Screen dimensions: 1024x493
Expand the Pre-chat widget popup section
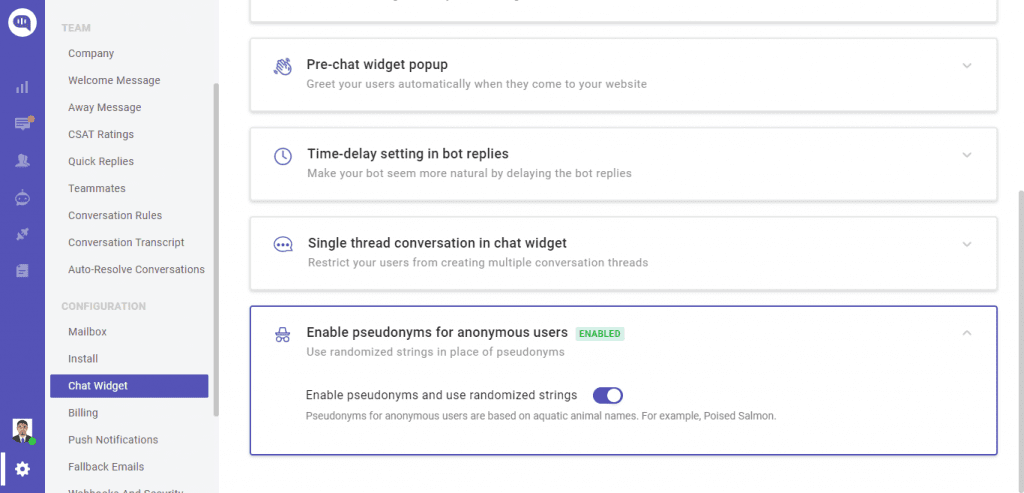967,65
